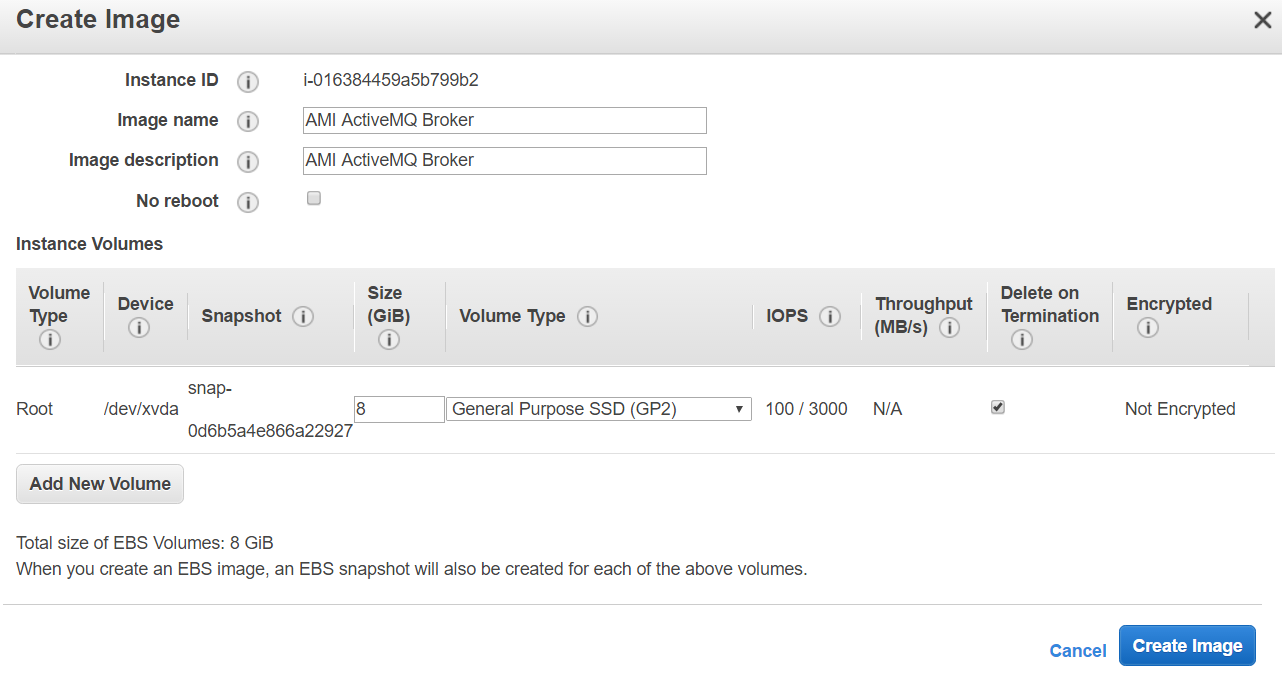
Task: Click the Cancel link
Action: [1078, 651]
